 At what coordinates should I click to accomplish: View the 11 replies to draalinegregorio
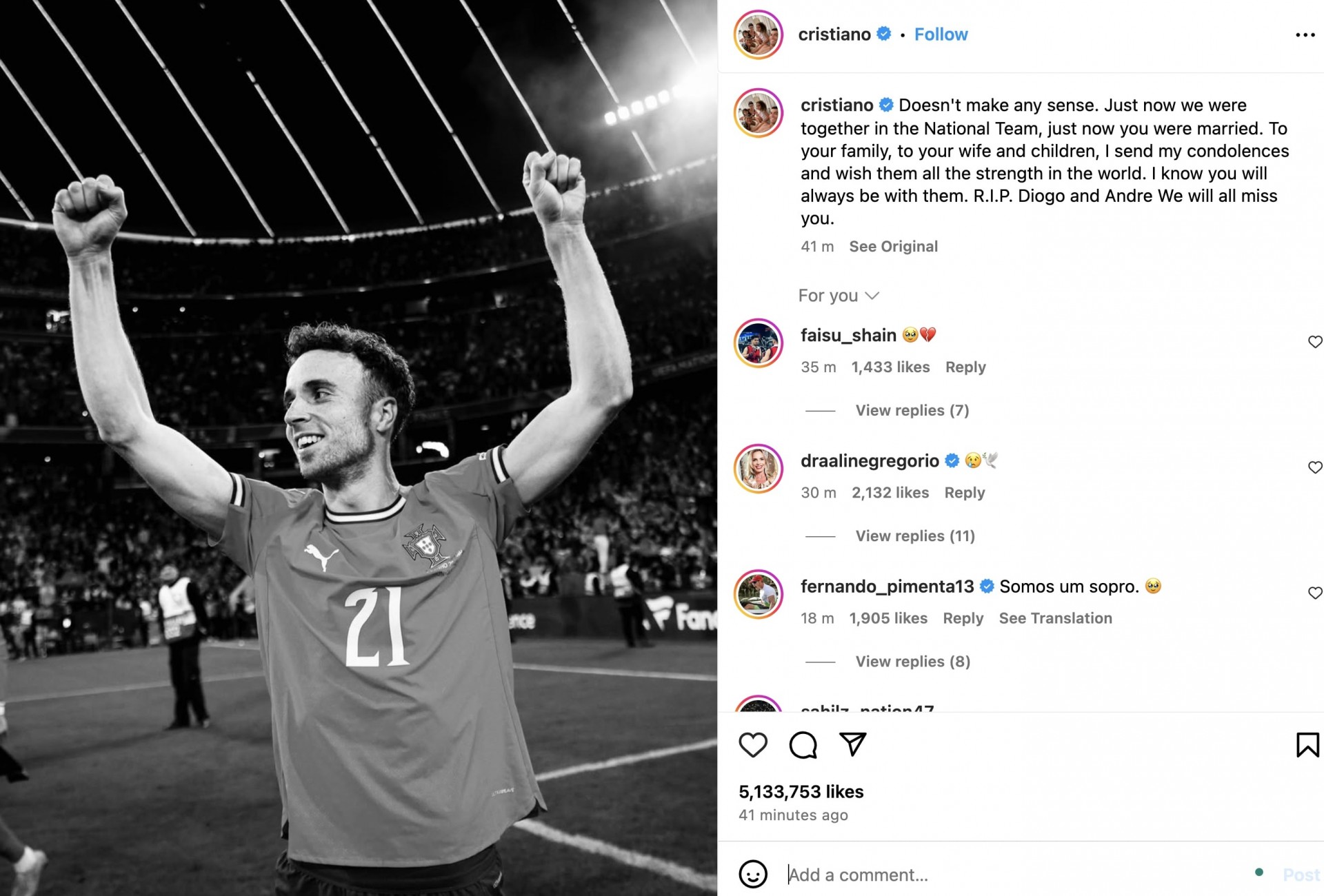(914, 536)
